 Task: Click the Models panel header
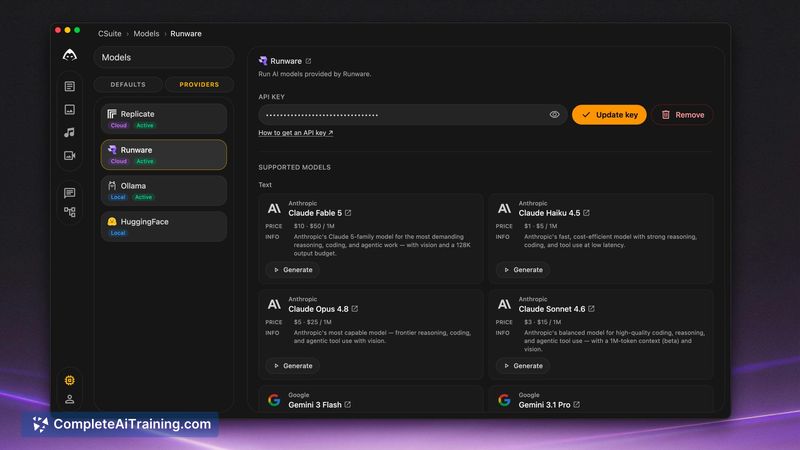coord(164,57)
